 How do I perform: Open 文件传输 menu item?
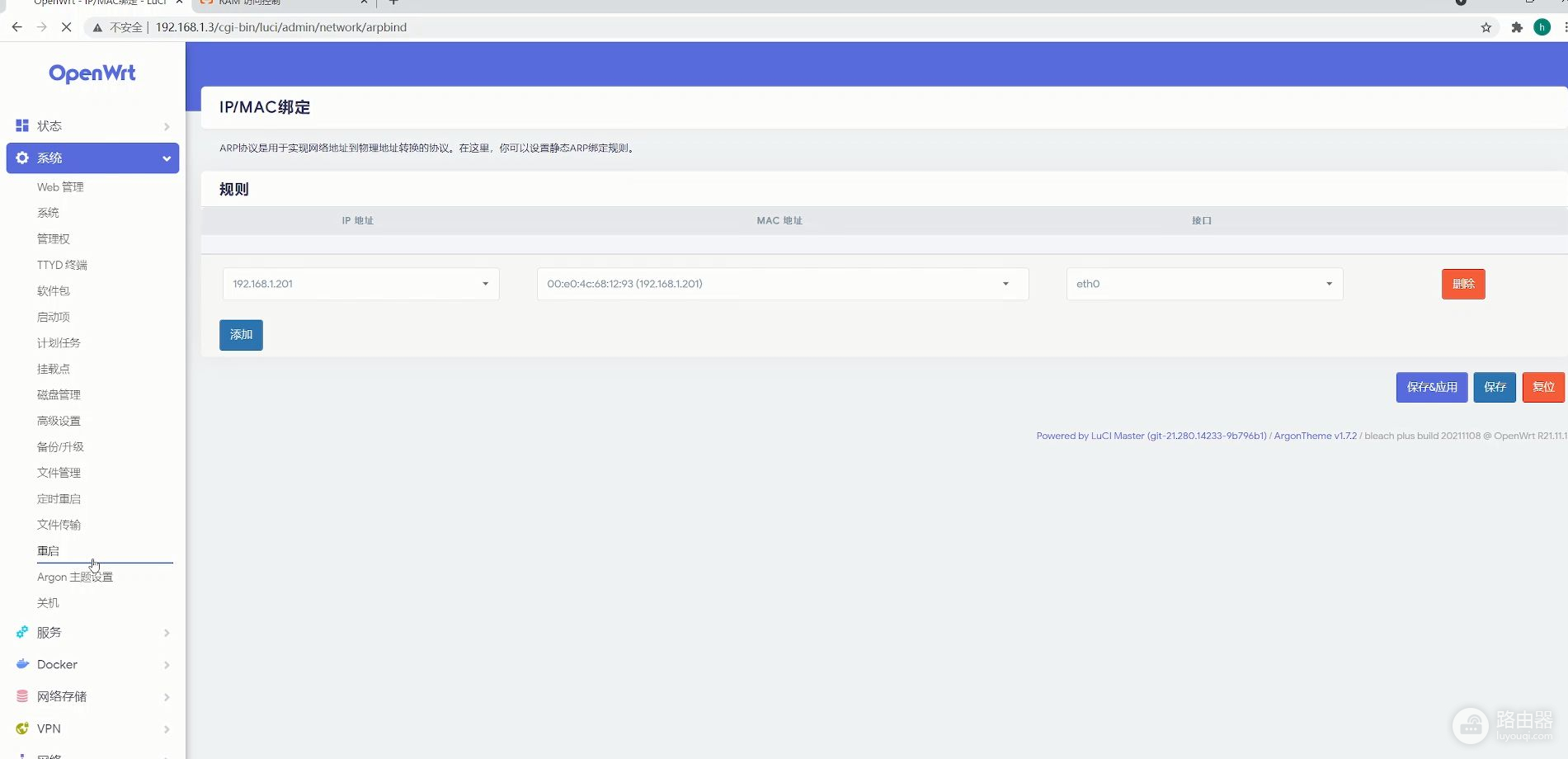(59, 525)
